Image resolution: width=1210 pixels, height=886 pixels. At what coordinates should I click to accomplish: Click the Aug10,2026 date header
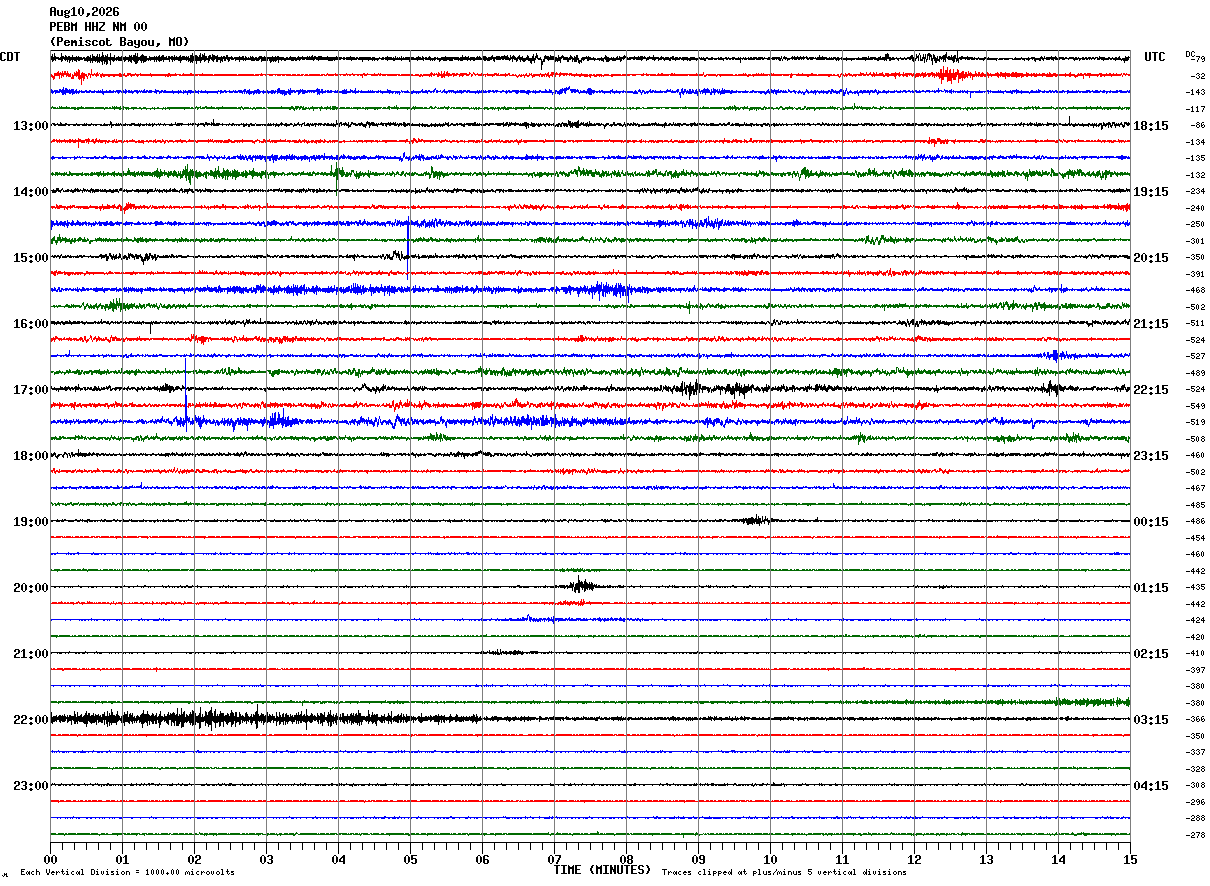point(84,12)
